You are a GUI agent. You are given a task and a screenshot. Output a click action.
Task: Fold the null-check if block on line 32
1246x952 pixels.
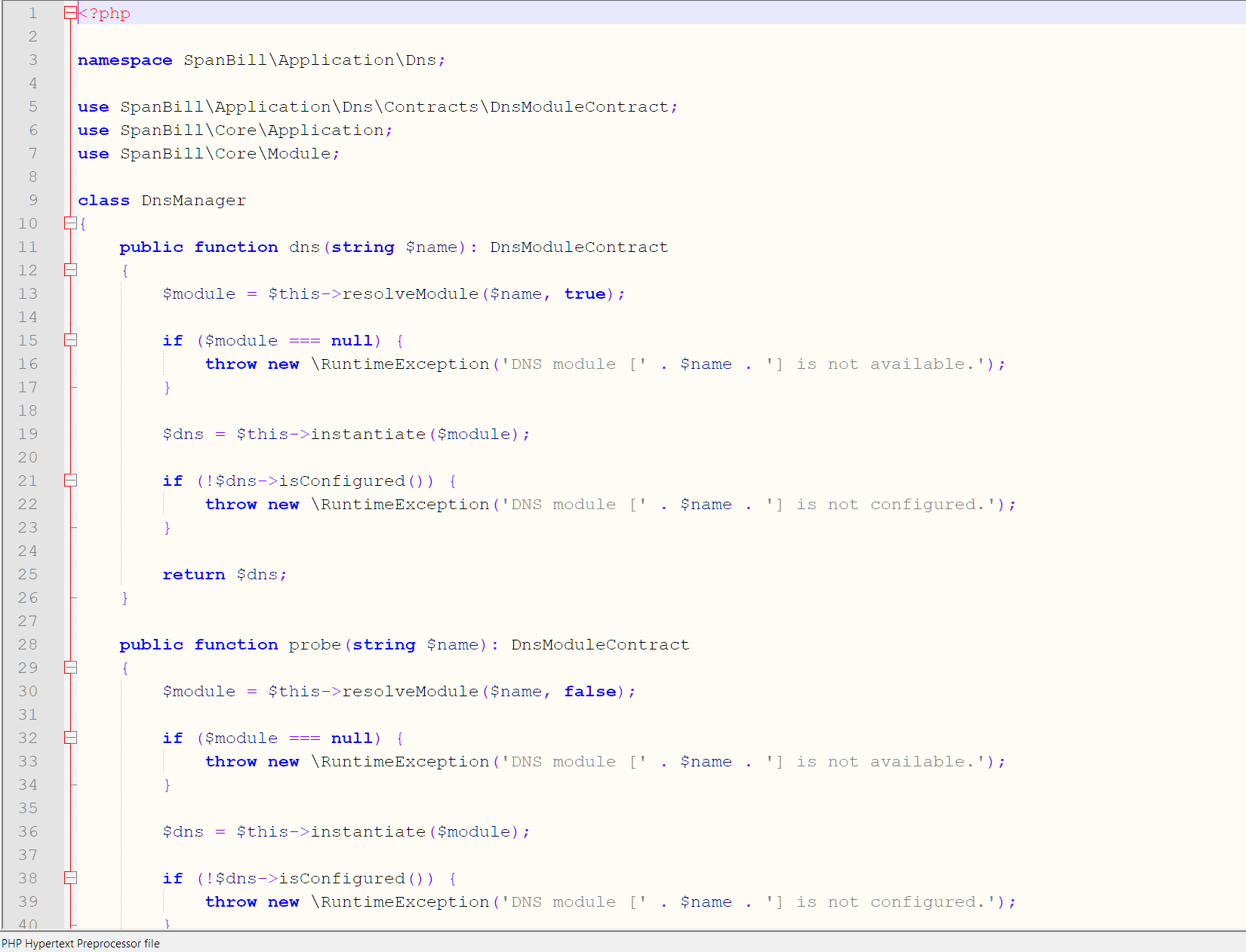click(70, 738)
